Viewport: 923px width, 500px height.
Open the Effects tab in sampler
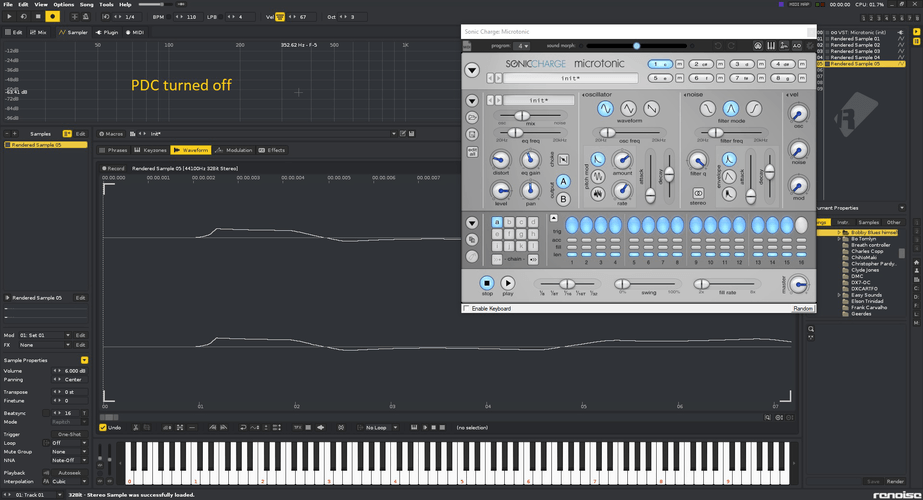pos(272,150)
